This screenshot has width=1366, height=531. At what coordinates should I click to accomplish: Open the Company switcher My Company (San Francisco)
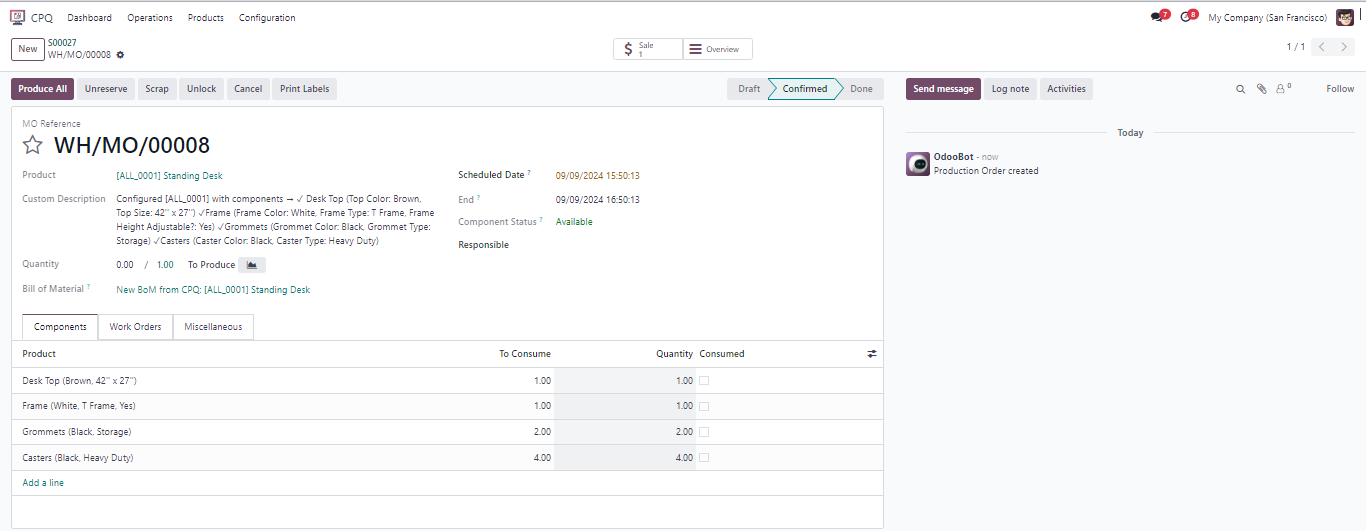coord(1267,18)
